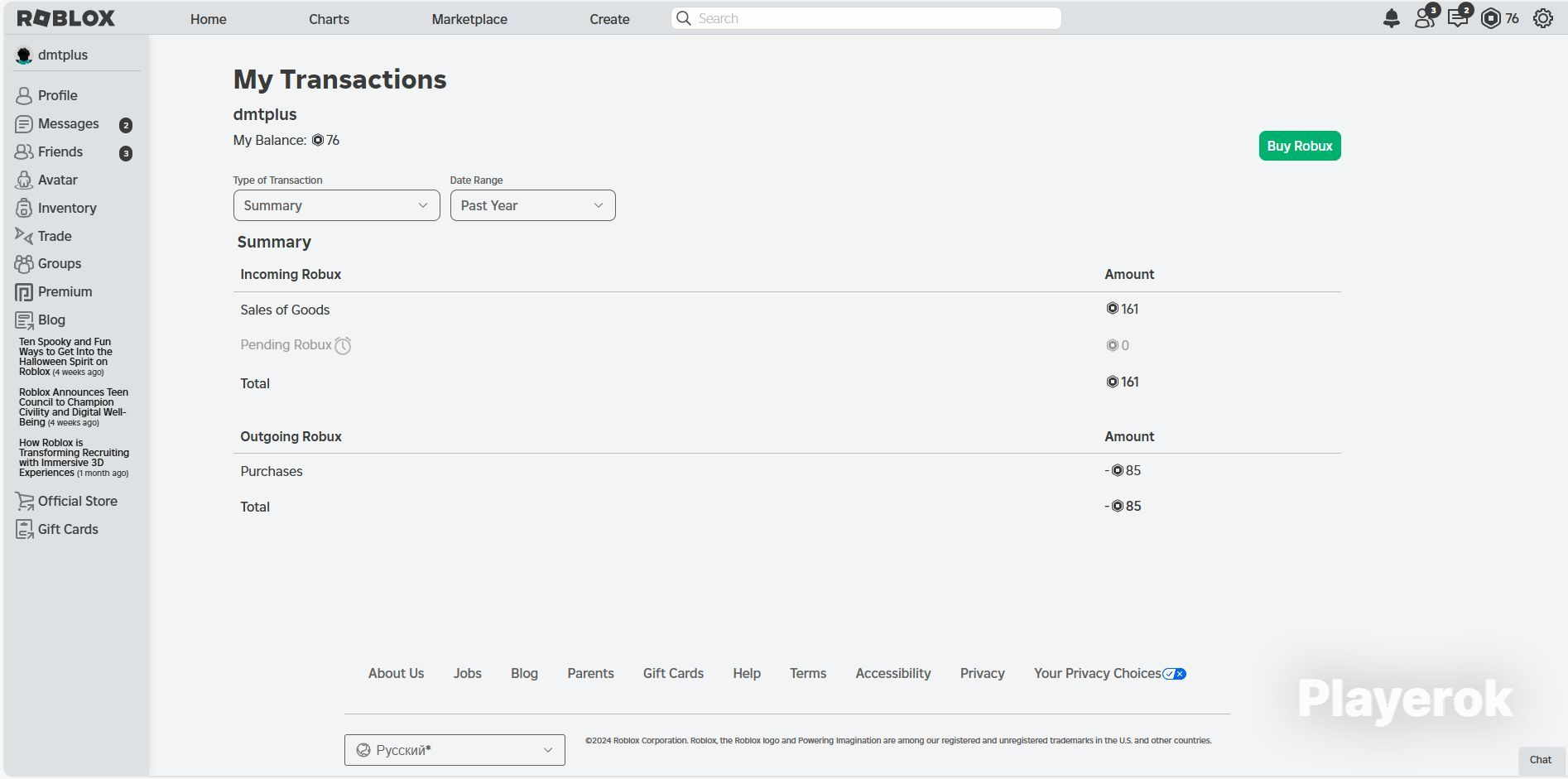Open the Jobs footer link
Viewport: 1568px width, 779px height.
467,674
